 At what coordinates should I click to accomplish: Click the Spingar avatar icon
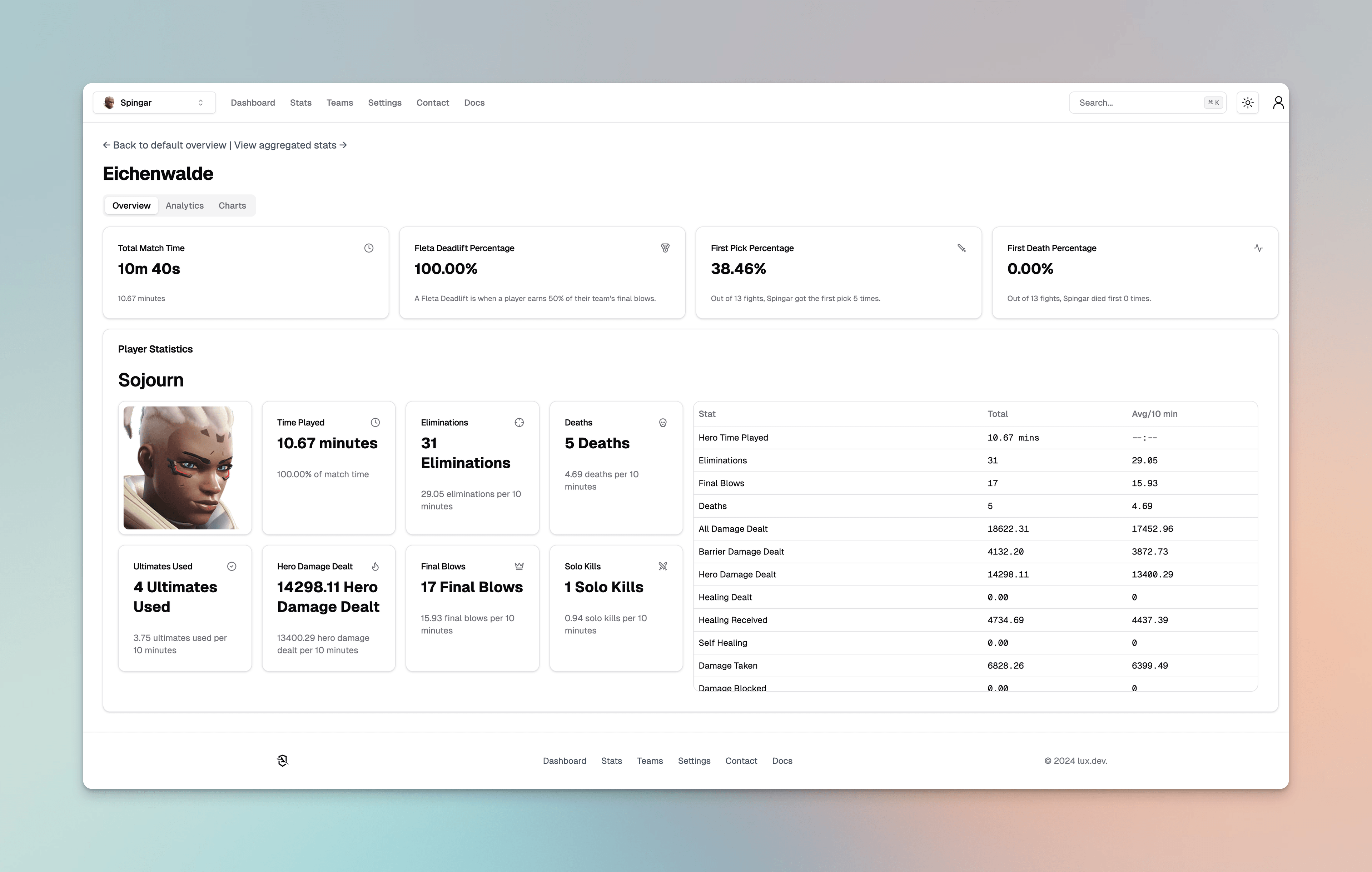click(109, 103)
